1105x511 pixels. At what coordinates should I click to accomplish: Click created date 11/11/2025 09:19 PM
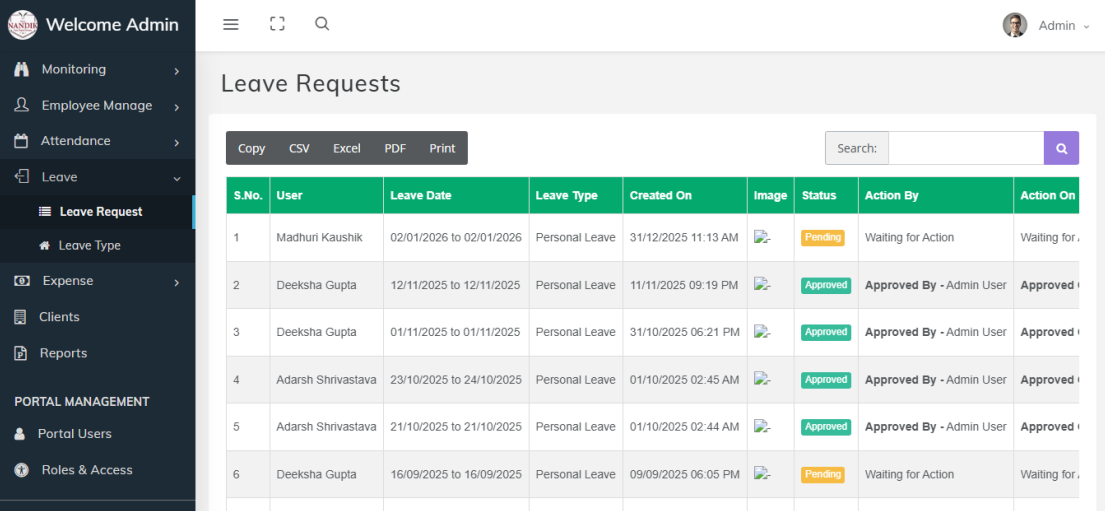click(685, 285)
